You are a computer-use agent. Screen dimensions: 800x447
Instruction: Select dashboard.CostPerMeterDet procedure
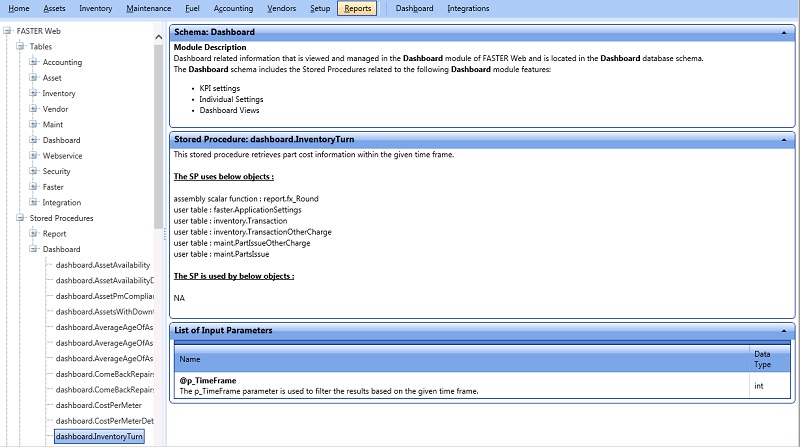click(x=104, y=421)
